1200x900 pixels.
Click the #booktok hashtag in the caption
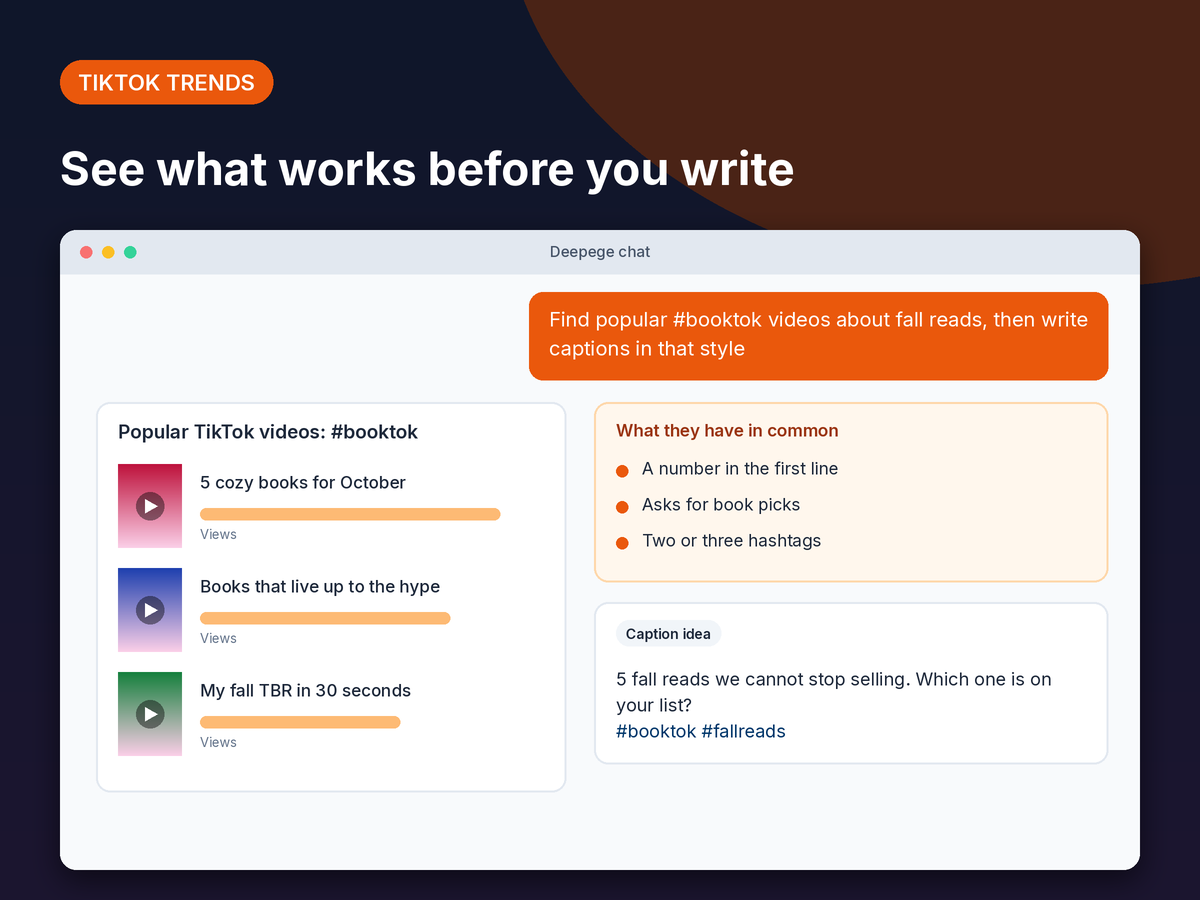(x=656, y=731)
